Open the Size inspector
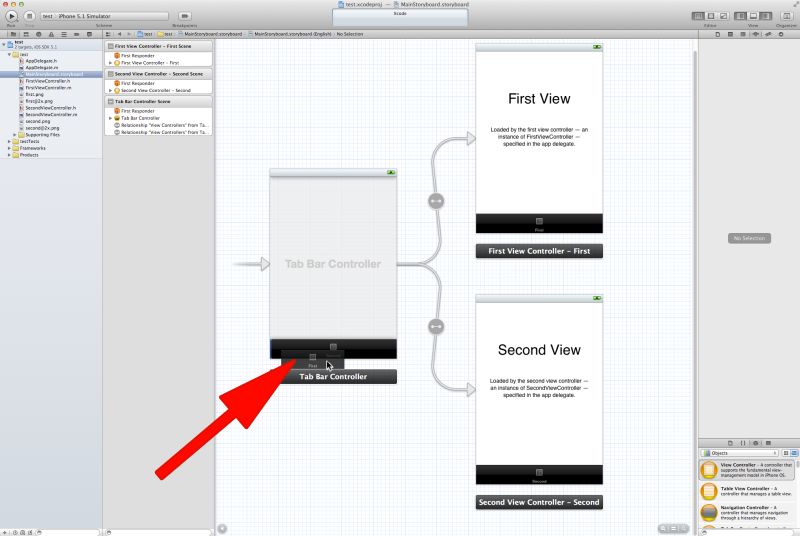This screenshot has height=536, width=800. 768,34
